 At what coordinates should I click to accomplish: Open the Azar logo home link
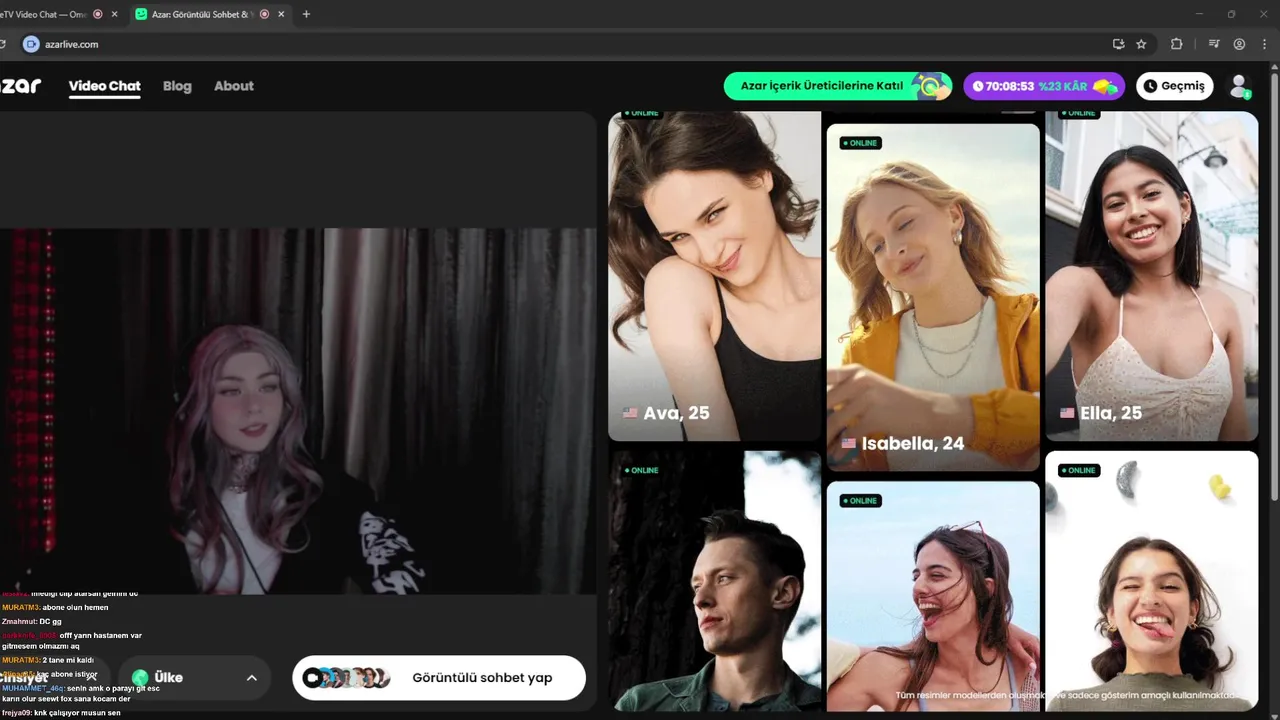click(x=20, y=86)
